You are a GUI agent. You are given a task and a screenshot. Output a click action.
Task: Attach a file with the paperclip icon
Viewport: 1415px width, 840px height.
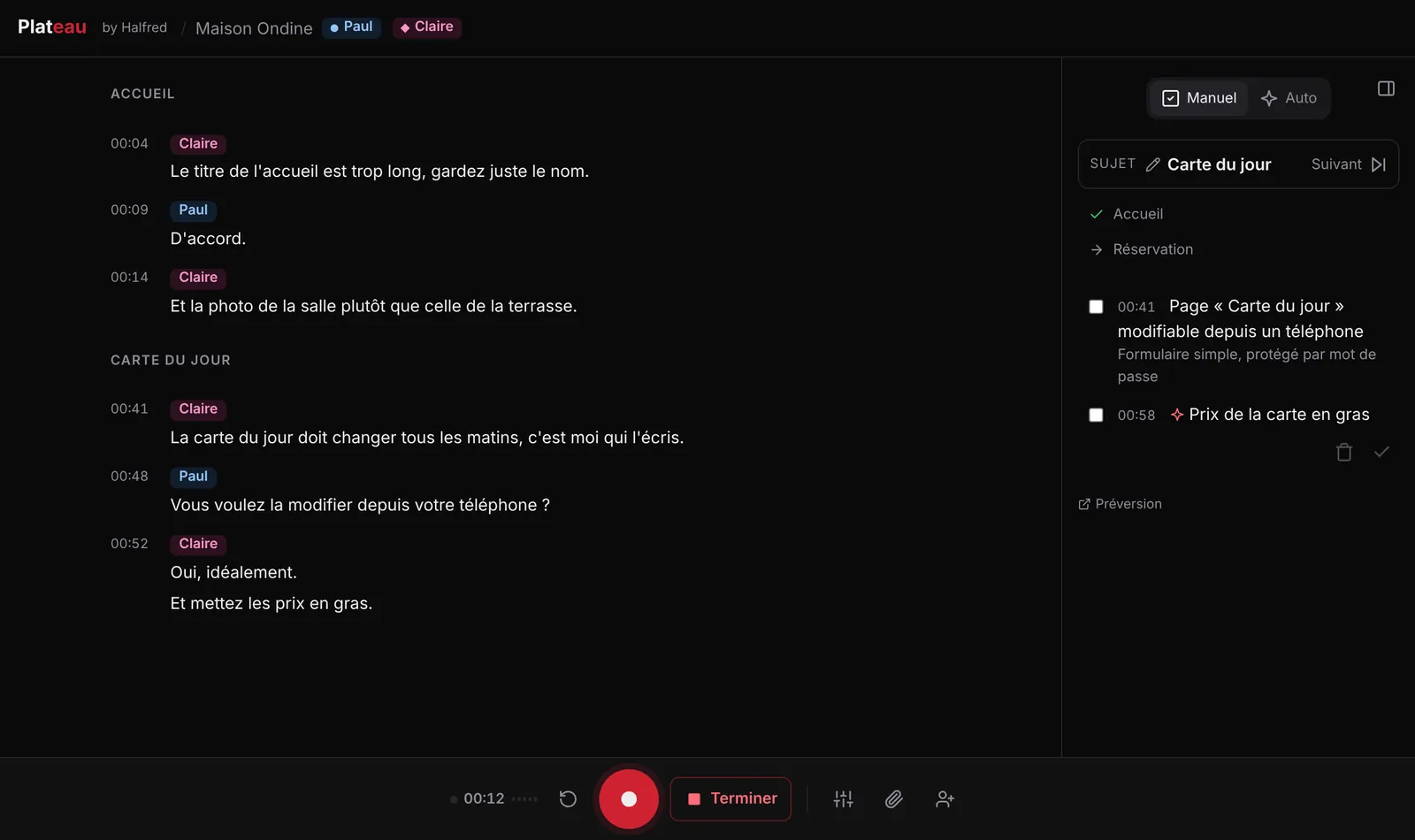click(894, 799)
